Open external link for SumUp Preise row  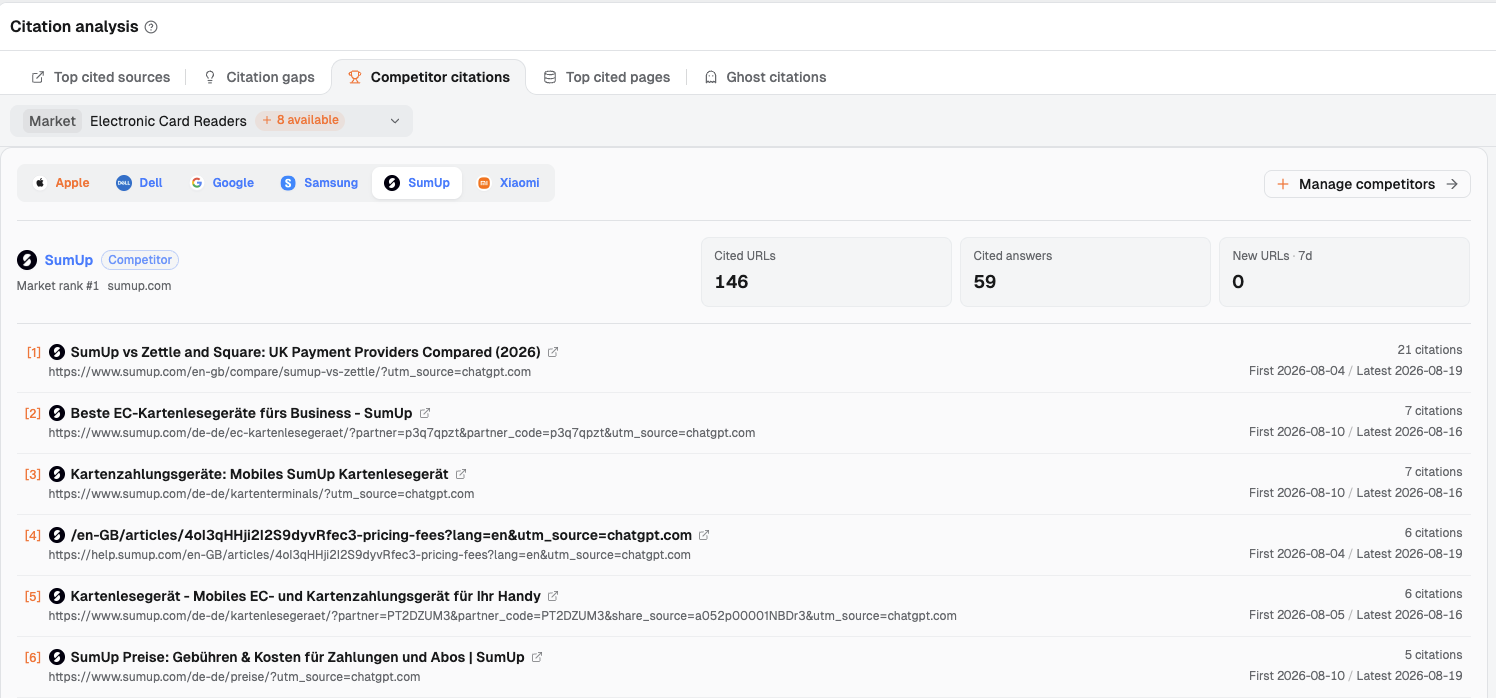537,657
